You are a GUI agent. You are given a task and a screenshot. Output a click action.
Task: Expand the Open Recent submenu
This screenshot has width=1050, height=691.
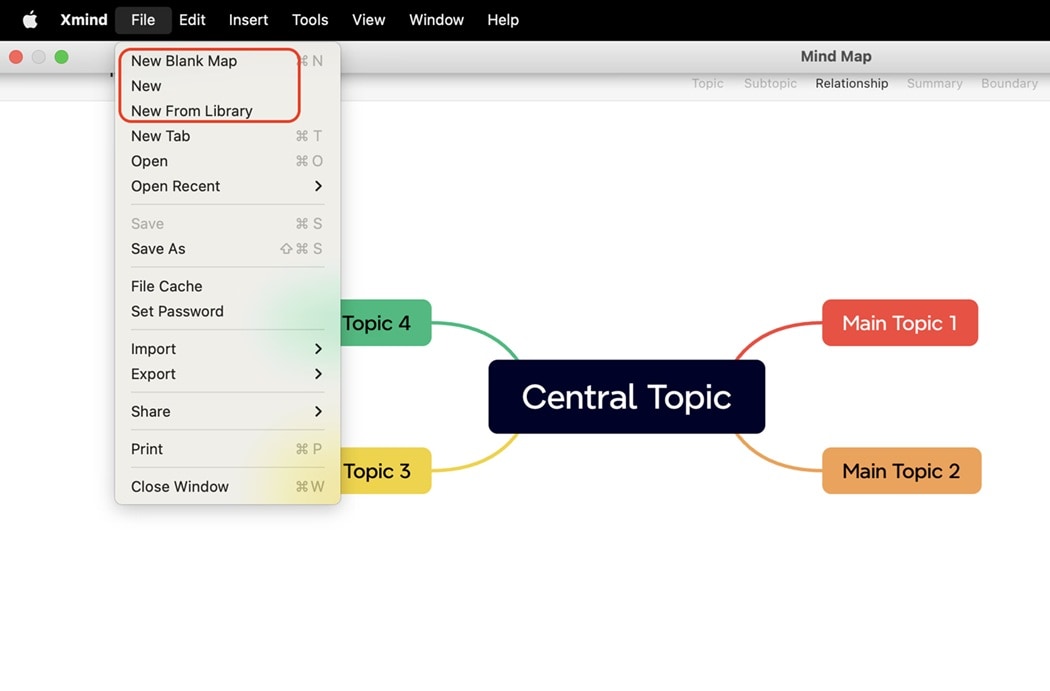click(227, 186)
